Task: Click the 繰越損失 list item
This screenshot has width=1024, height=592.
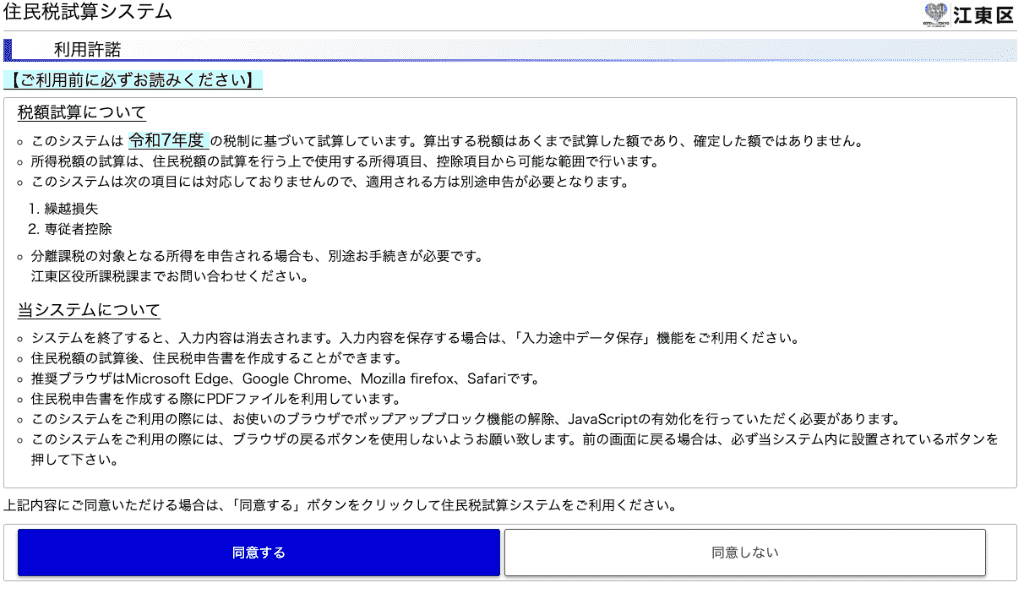Action: point(71,208)
